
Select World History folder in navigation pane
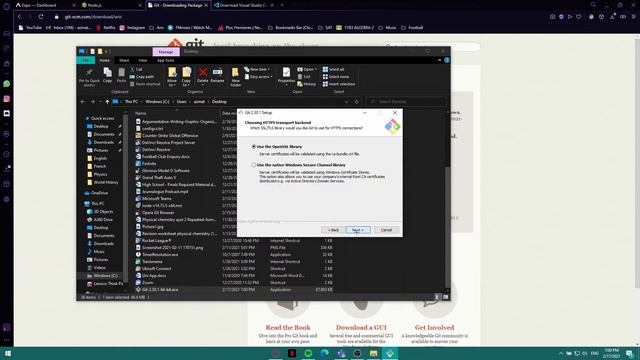(x=105, y=182)
